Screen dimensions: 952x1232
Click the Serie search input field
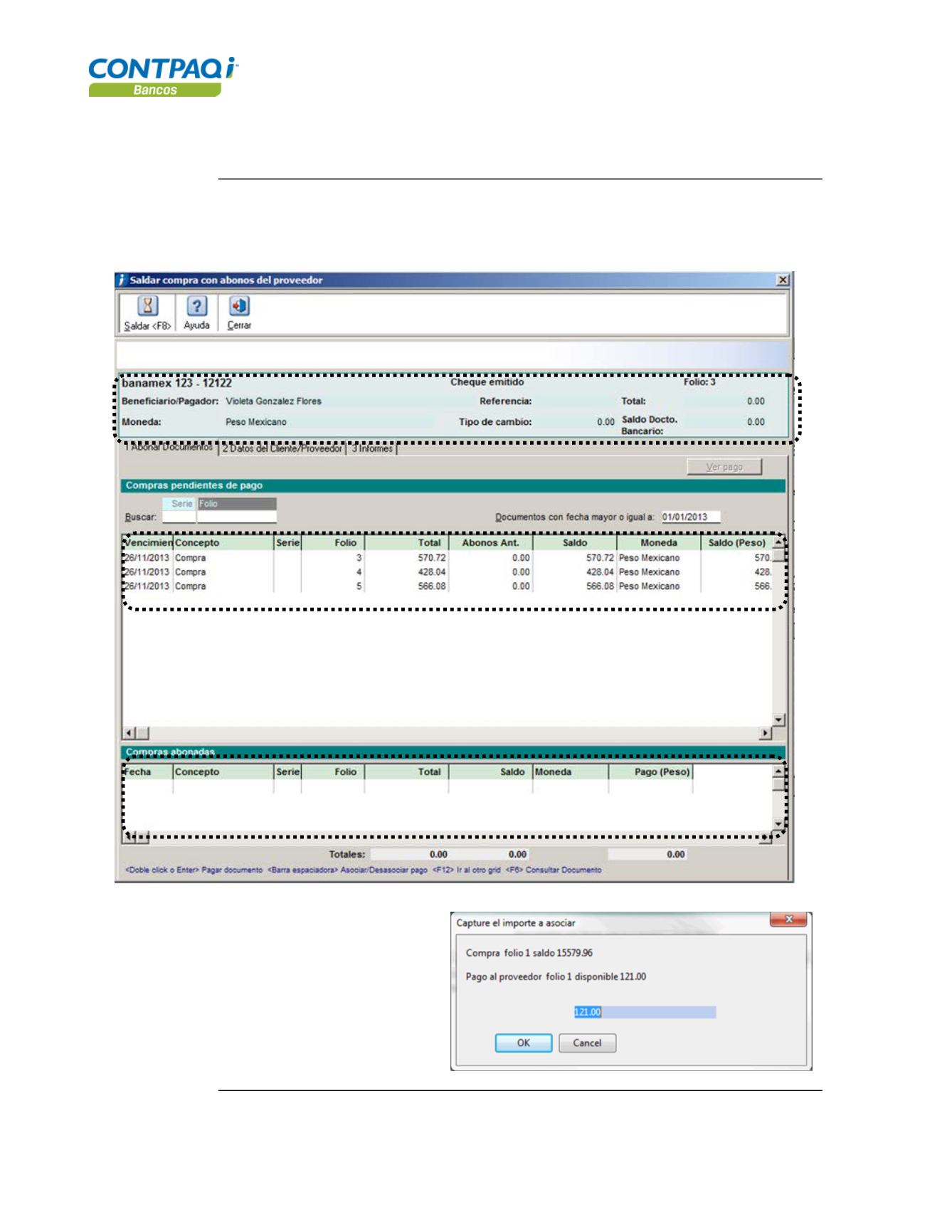179,517
